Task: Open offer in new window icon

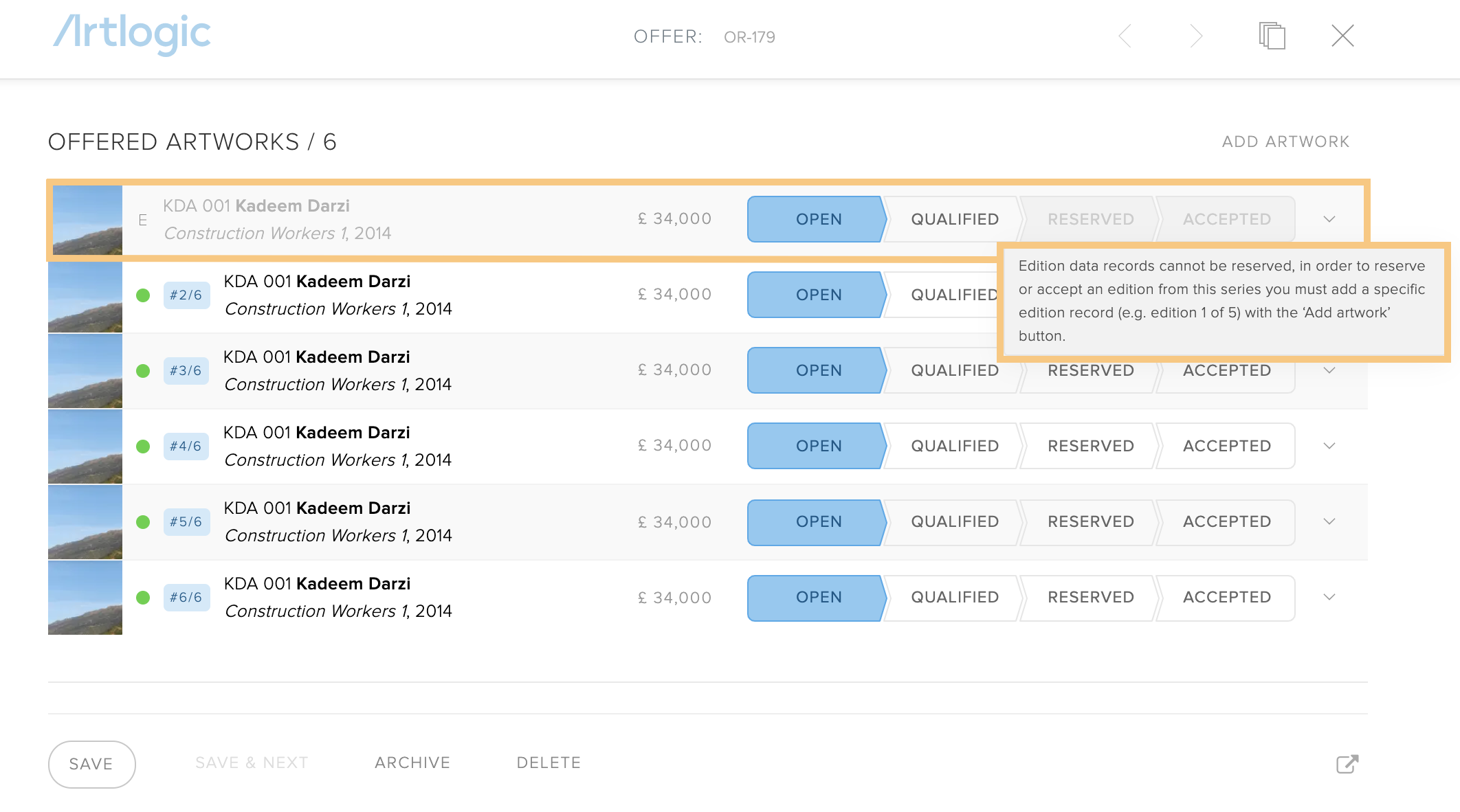Action: pyautogui.click(x=1347, y=764)
